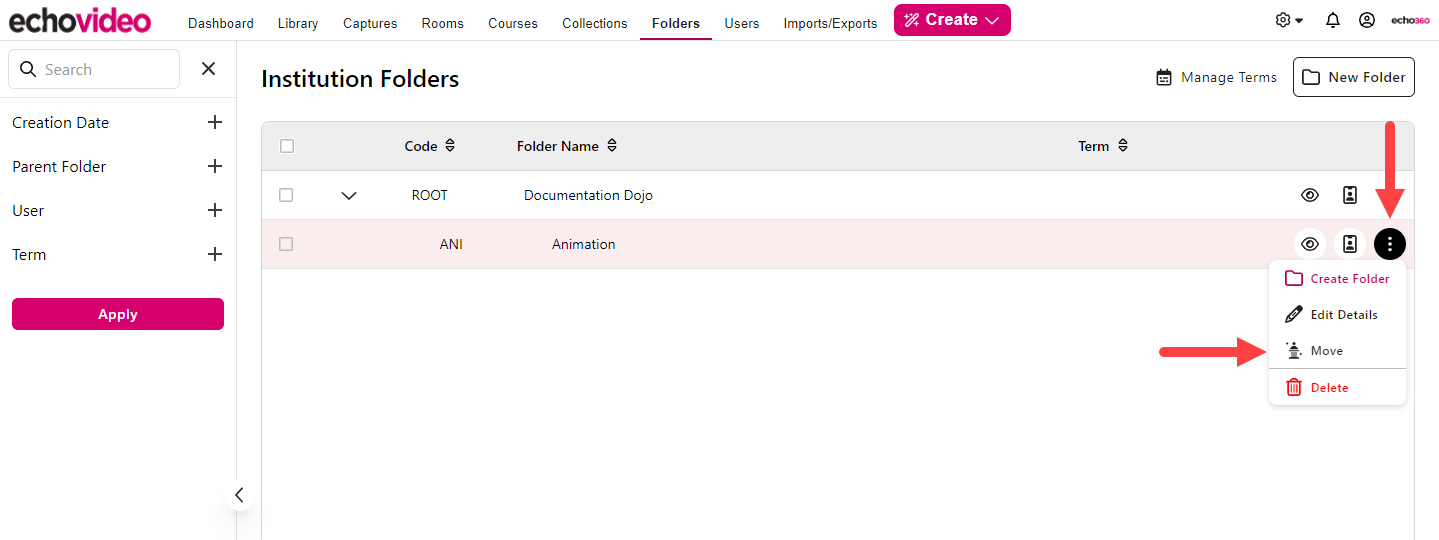Viewport: 1439px width, 540px height.
Task: Click the Move icon in the context menu
Action: pos(1294,350)
